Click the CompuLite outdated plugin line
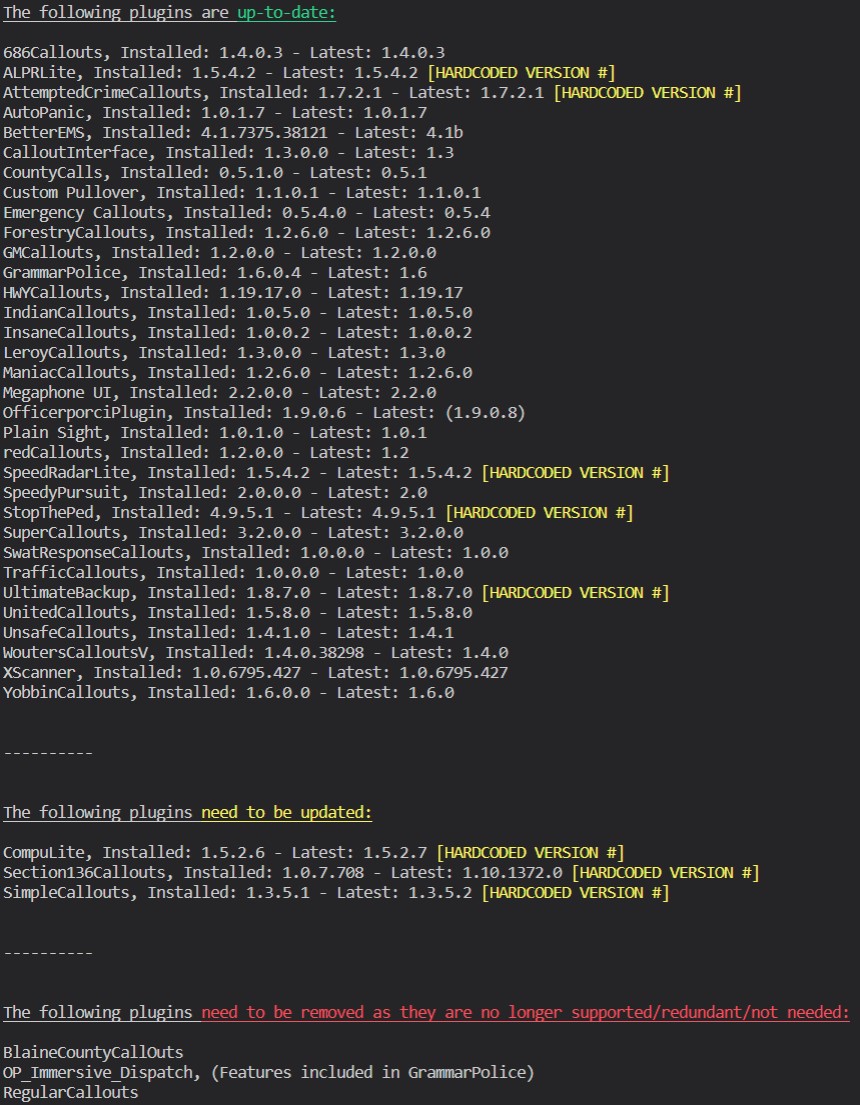 (215, 852)
